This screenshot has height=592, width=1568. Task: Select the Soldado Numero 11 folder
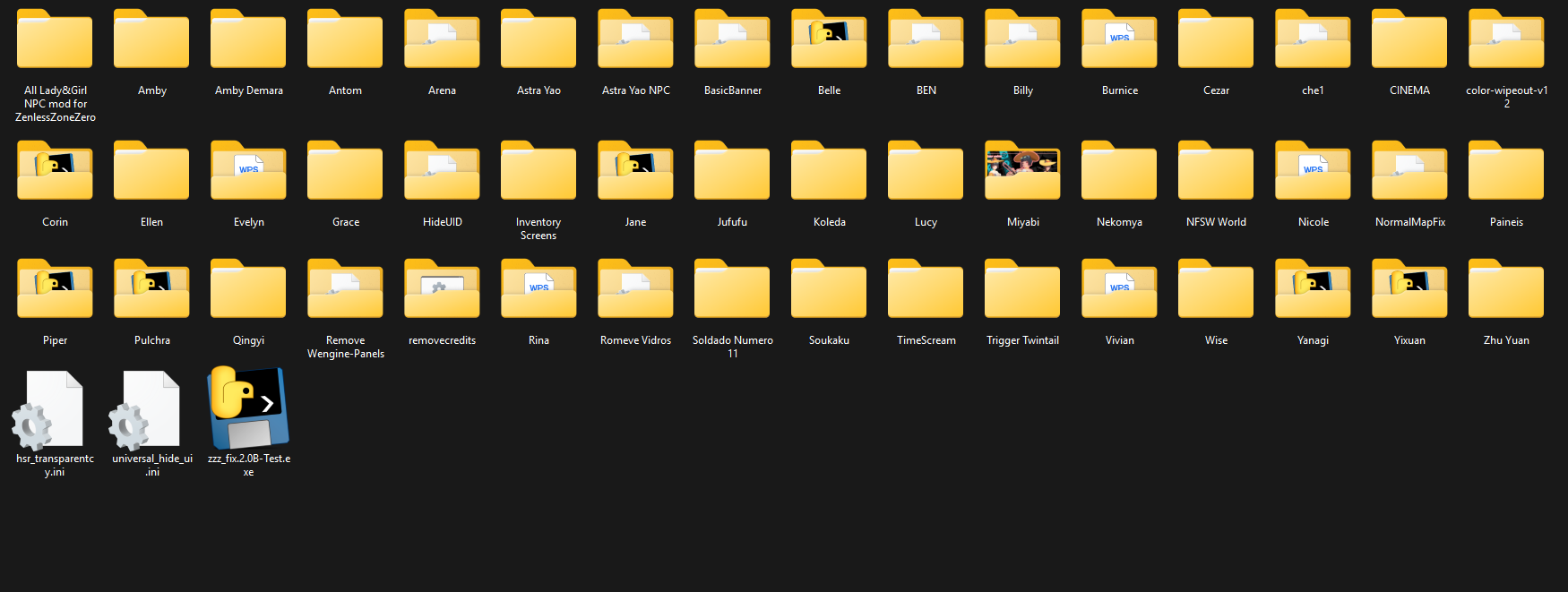pos(732,289)
